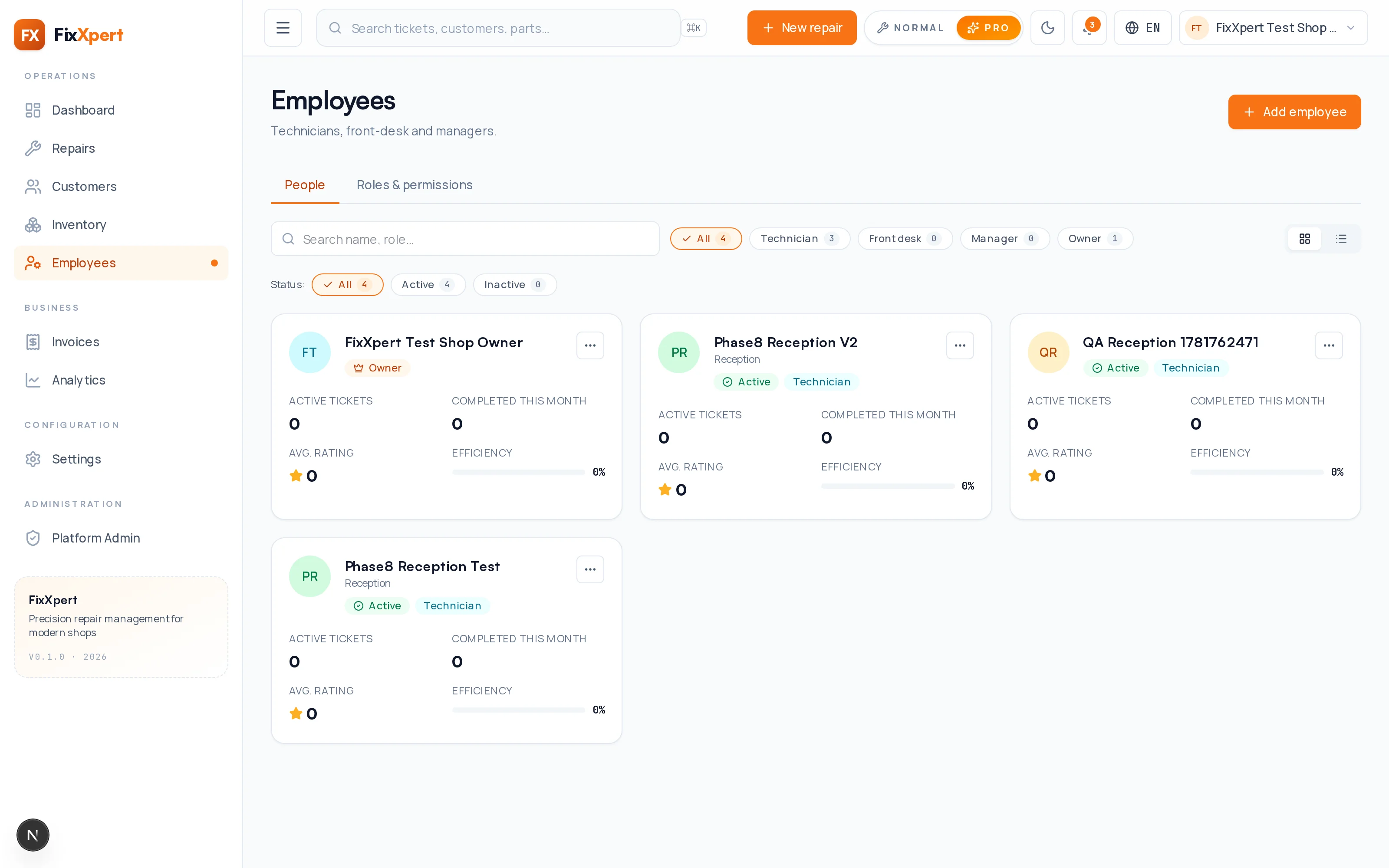Open Platform Admin link

(x=121, y=538)
